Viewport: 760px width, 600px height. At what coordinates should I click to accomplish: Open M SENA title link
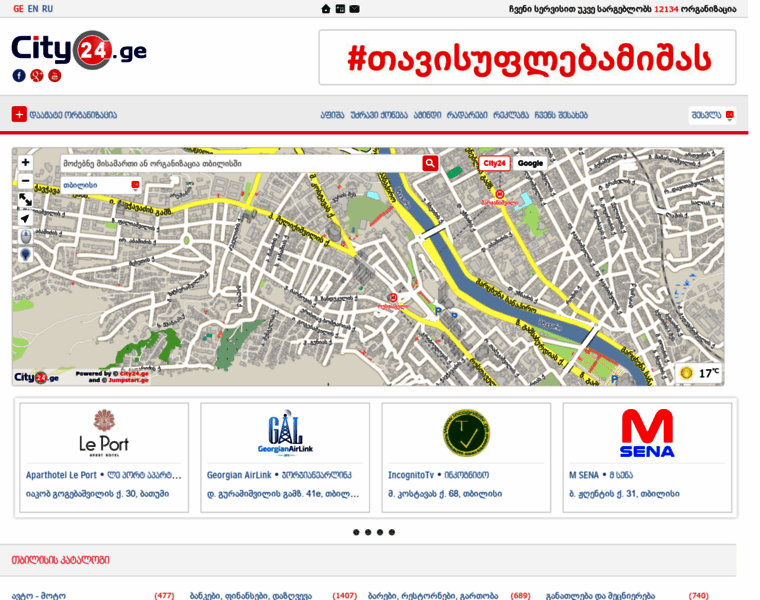[601, 475]
